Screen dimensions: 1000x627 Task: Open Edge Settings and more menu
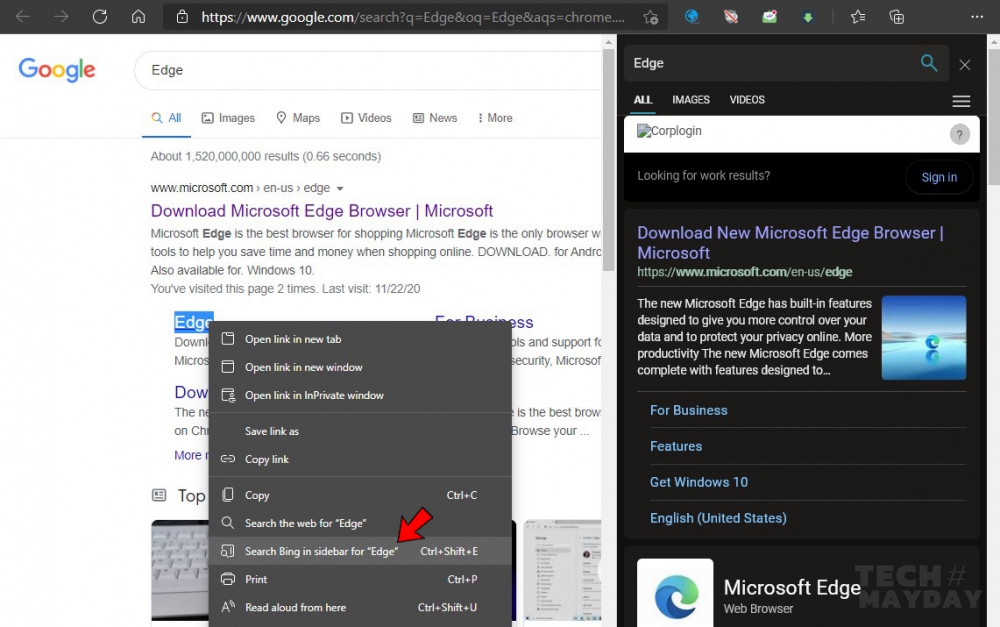click(976, 17)
